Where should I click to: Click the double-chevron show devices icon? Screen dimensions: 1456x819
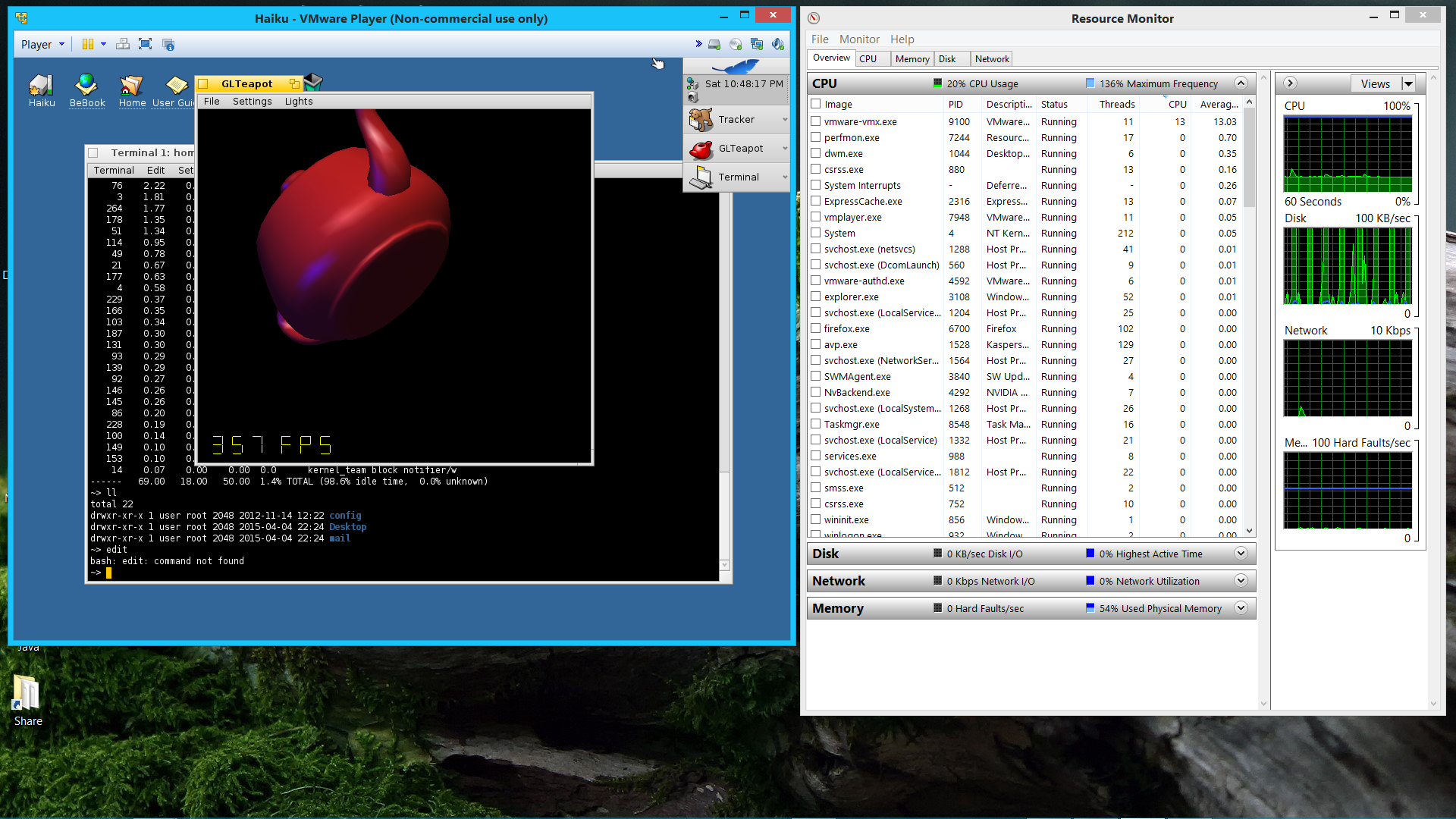[698, 44]
